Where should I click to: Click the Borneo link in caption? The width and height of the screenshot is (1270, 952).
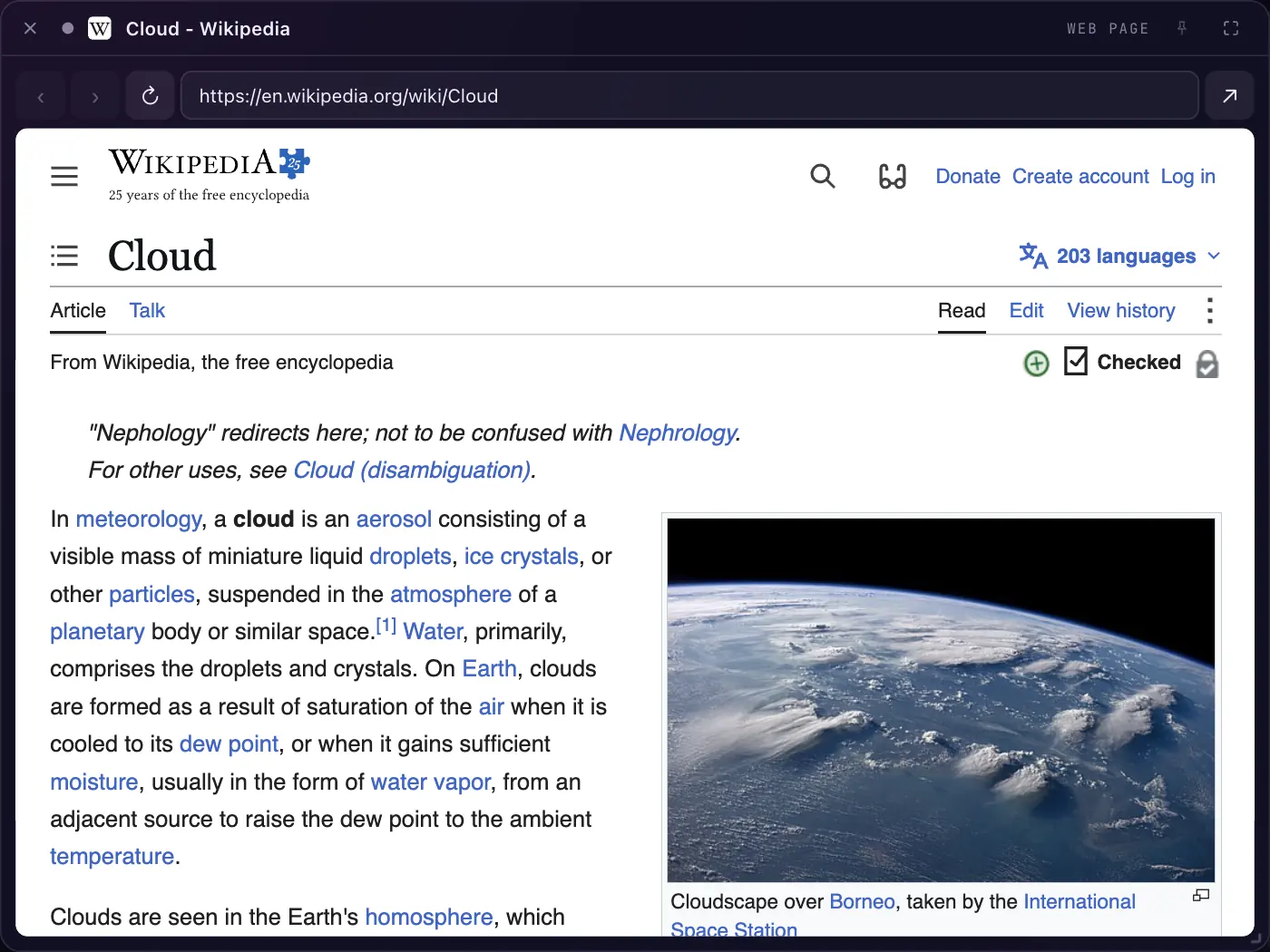[x=862, y=902]
